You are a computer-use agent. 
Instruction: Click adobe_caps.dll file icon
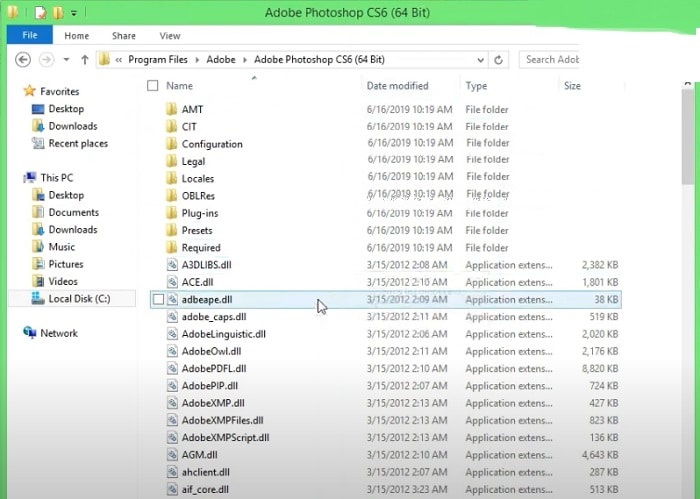pyautogui.click(x=172, y=317)
